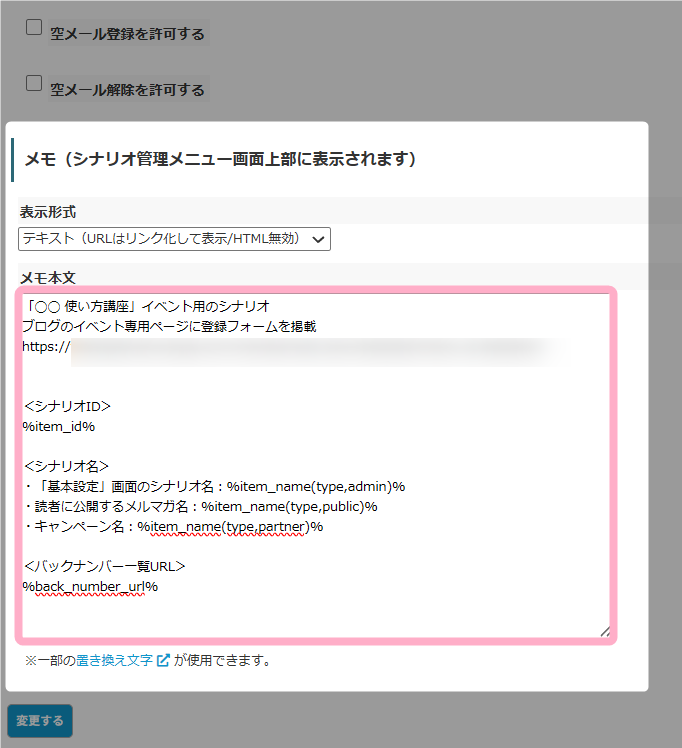Click the empty area below %back_number_url% in memo
682x748 pixels.
pyautogui.click(x=300, y=612)
